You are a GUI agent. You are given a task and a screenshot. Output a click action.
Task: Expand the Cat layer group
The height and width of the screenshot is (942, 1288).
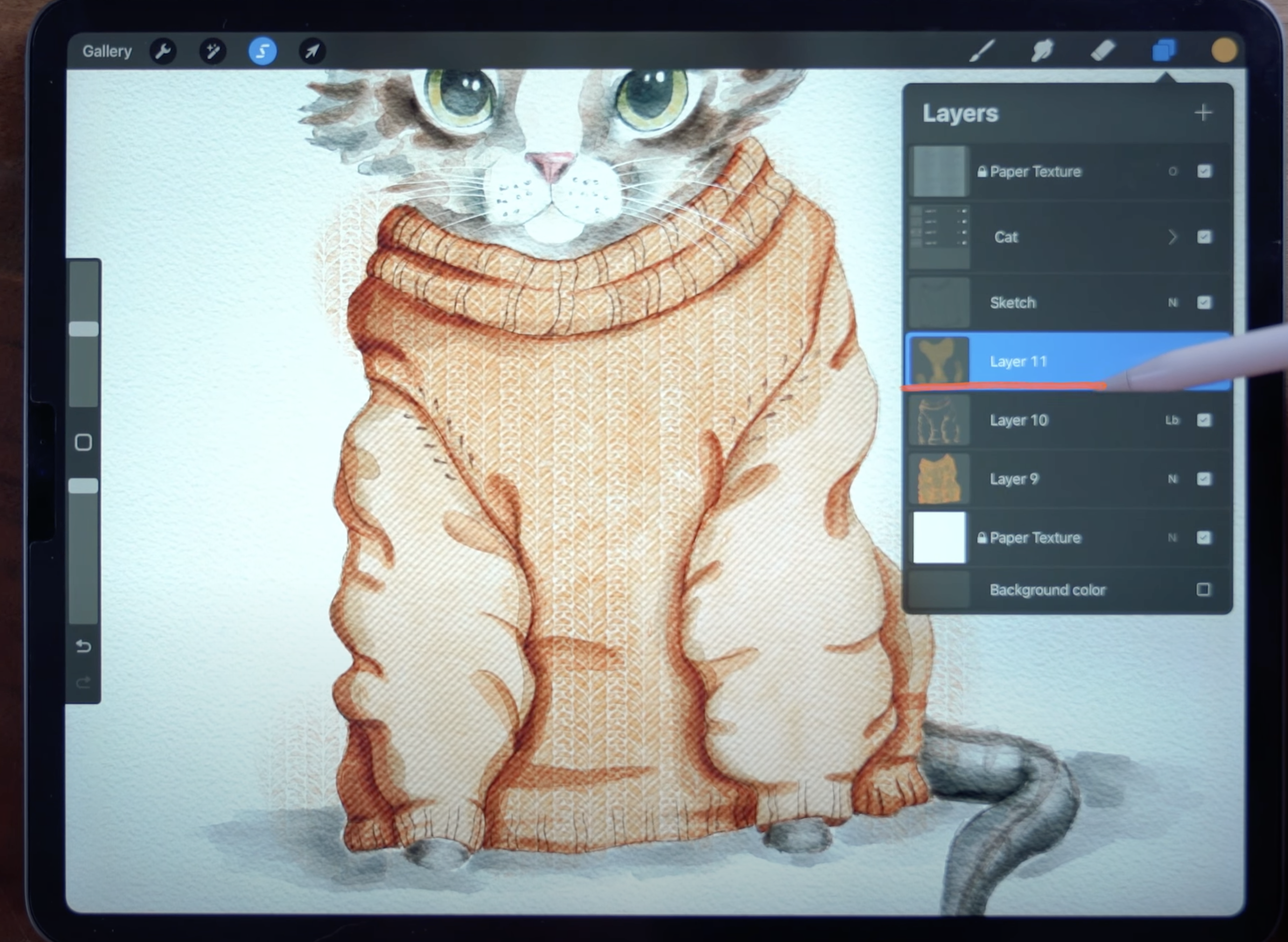(1172, 237)
